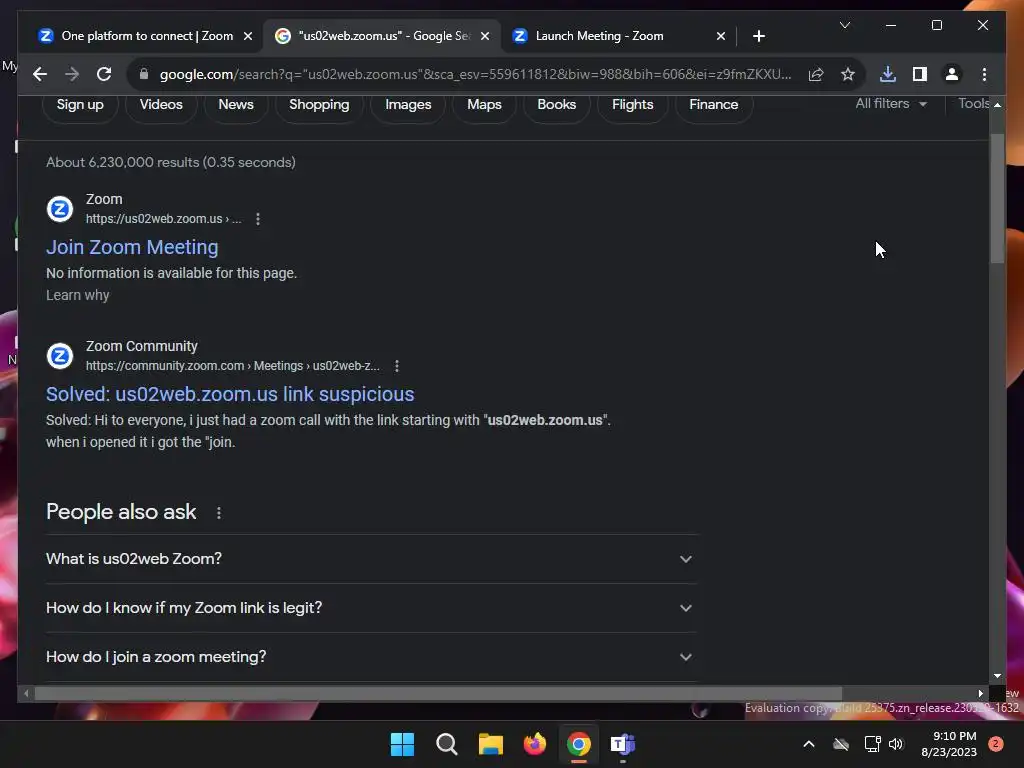Open the Chrome downloads icon
The image size is (1024, 768).
(888, 74)
